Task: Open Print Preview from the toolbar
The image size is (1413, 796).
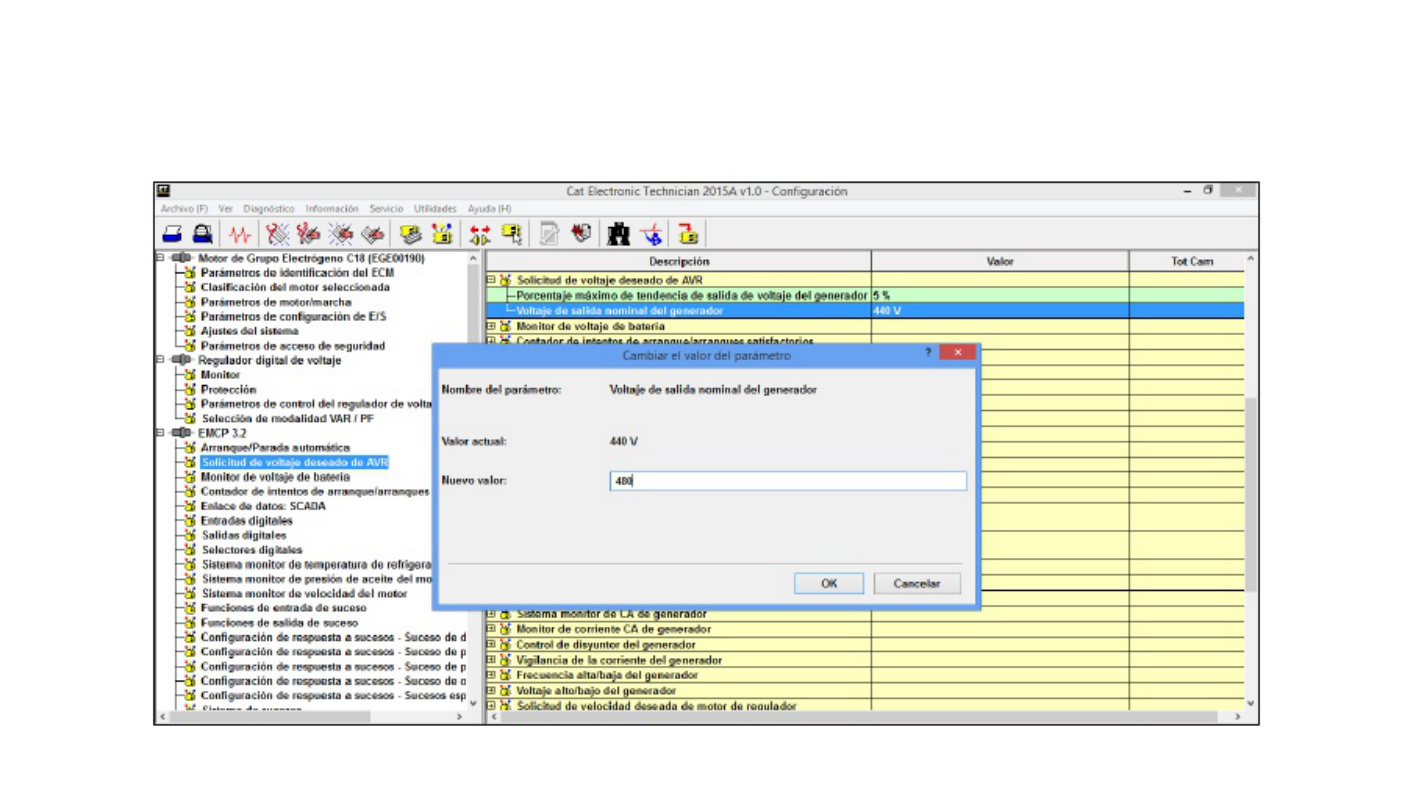Action: pyautogui.click(x=202, y=234)
